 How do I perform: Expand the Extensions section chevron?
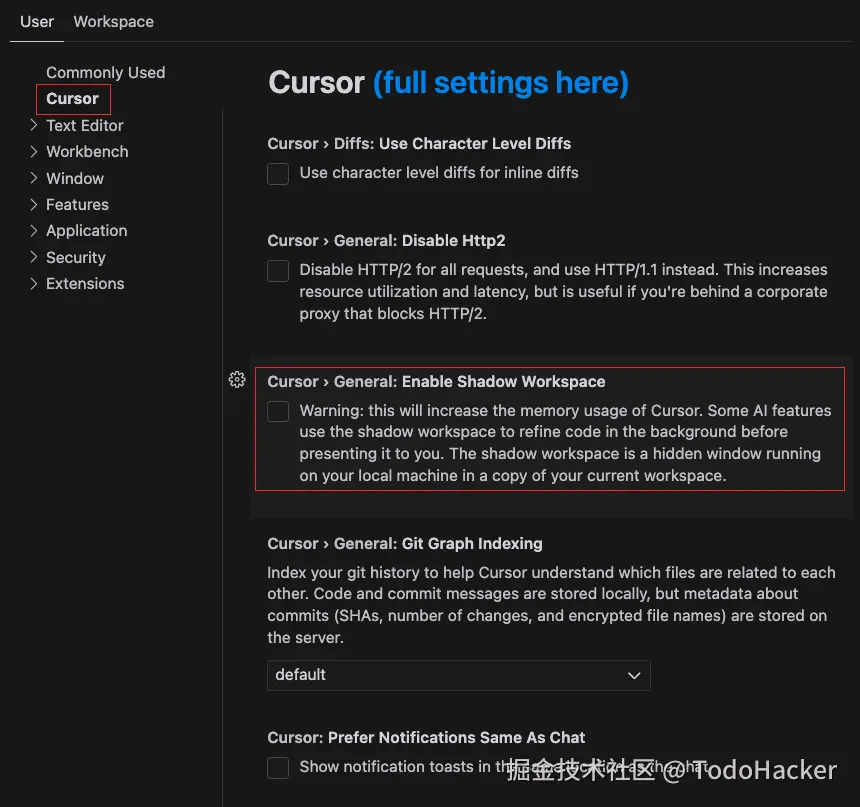(x=34, y=283)
